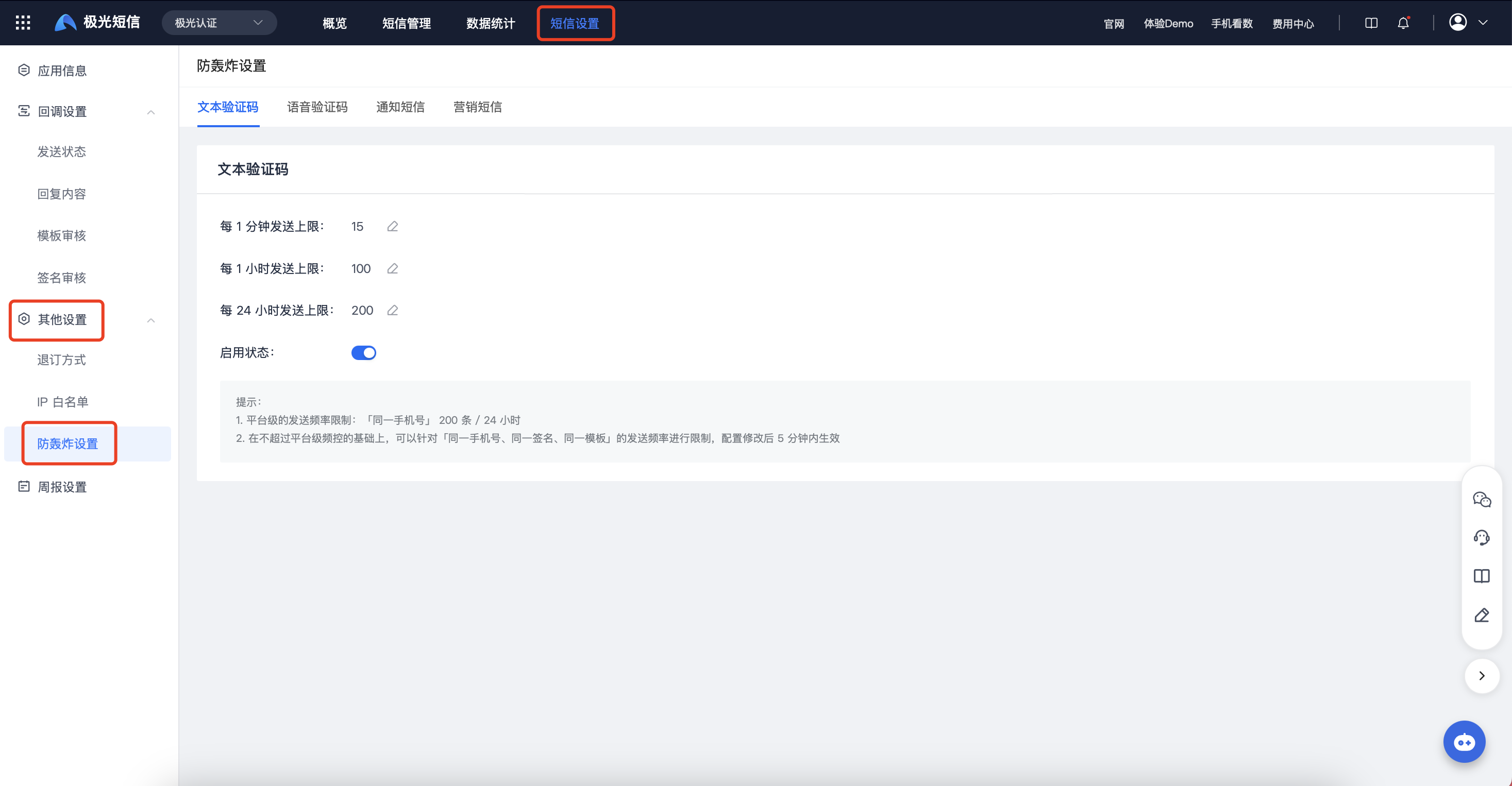Select 防轰炸设置 in the sidebar
Image resolution: width=1512 pixels, height=786 pixels.
pyautogui.click(x=68, y=443)
